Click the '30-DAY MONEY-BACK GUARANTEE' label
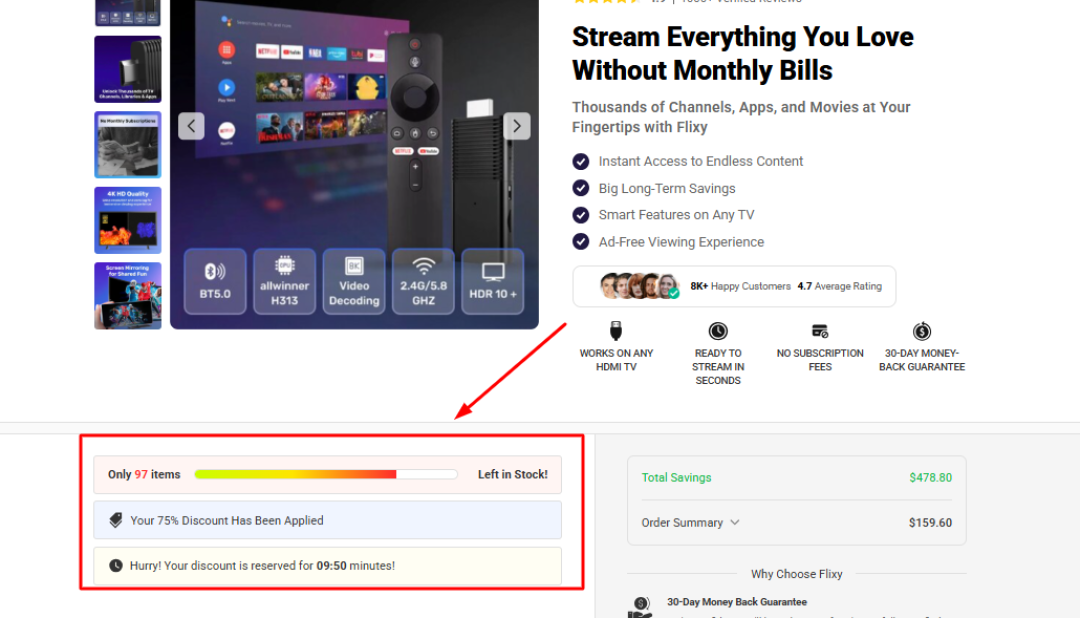 coord(922,360)
